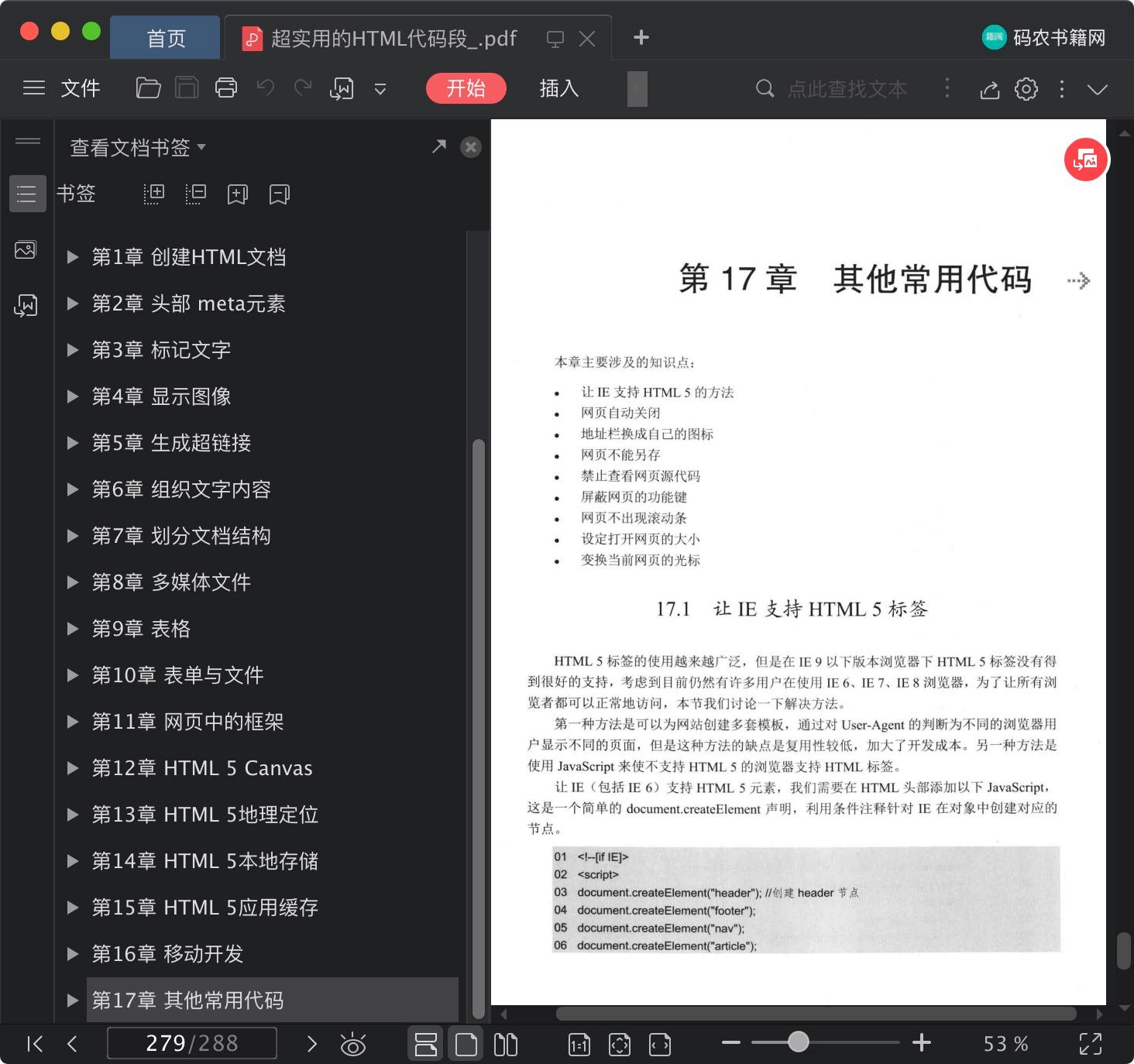Close the PDF document tab

click(x=587, y=39)
